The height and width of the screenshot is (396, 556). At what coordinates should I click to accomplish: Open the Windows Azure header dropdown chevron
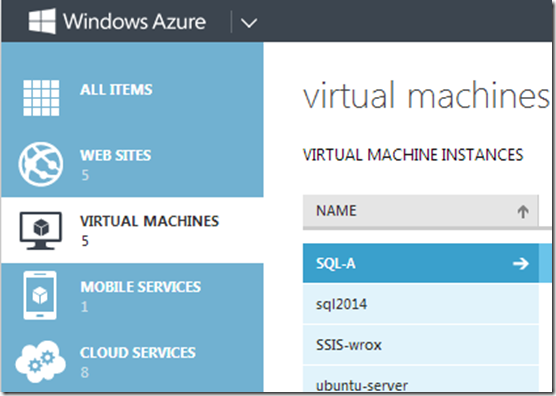249,23
